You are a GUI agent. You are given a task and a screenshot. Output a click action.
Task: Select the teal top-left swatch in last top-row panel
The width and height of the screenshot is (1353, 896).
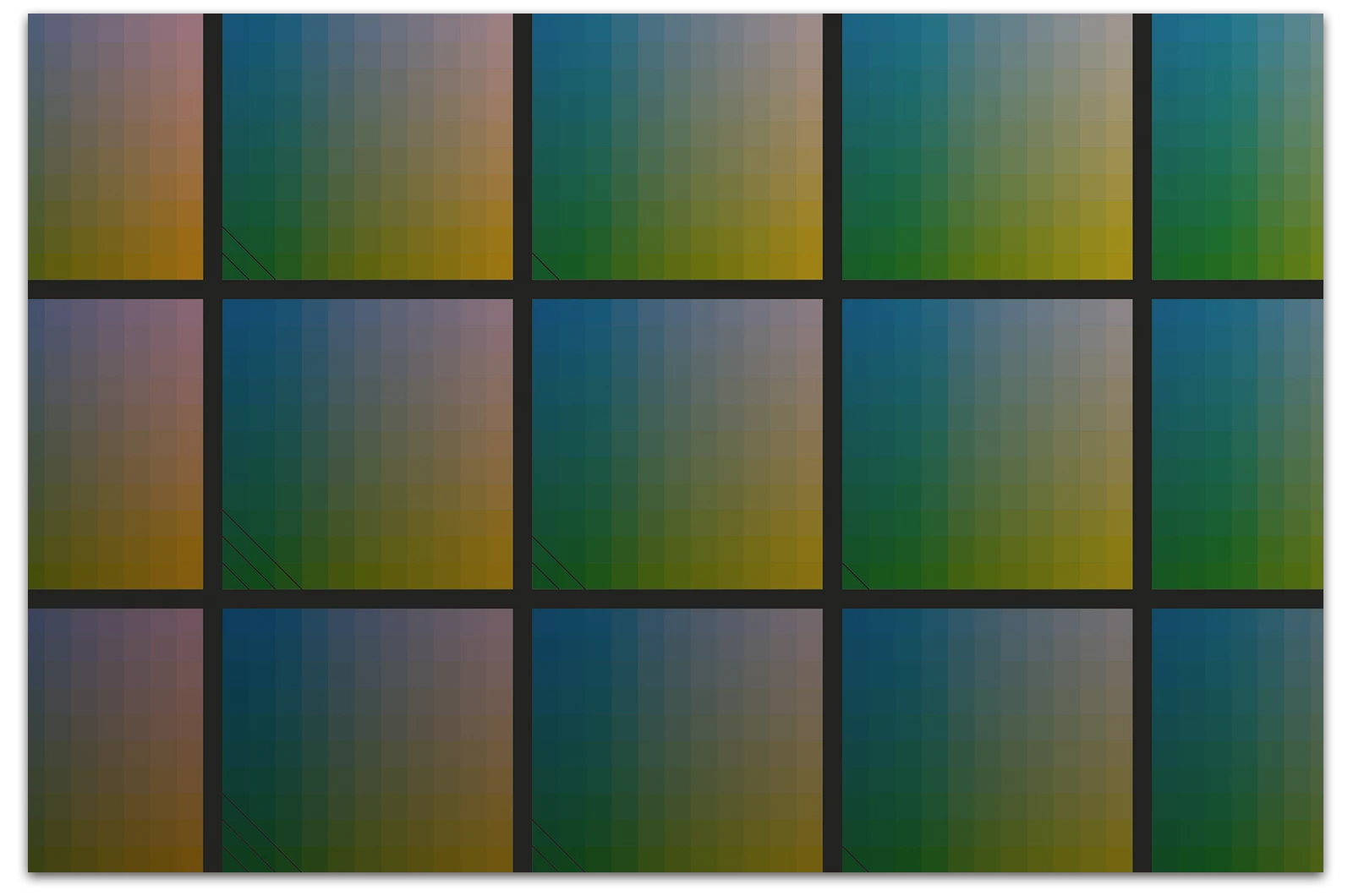tap(1164, 25)
